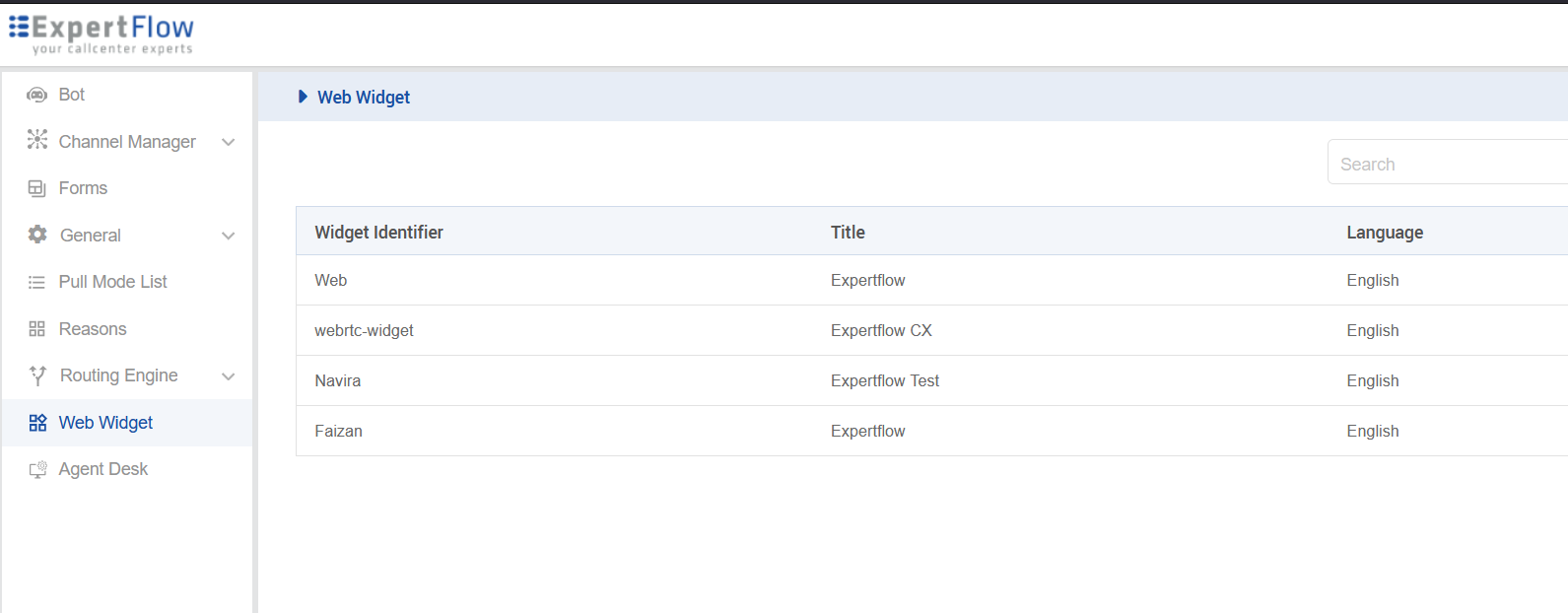
Task: Click the Channel Manager network icon
Action: [37, 140]
